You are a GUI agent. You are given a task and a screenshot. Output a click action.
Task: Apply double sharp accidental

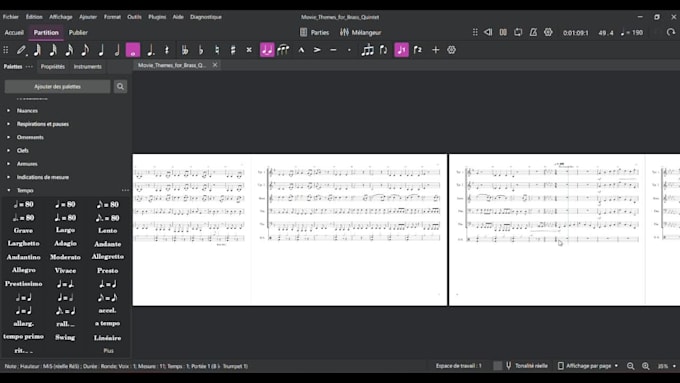(249, 50)
